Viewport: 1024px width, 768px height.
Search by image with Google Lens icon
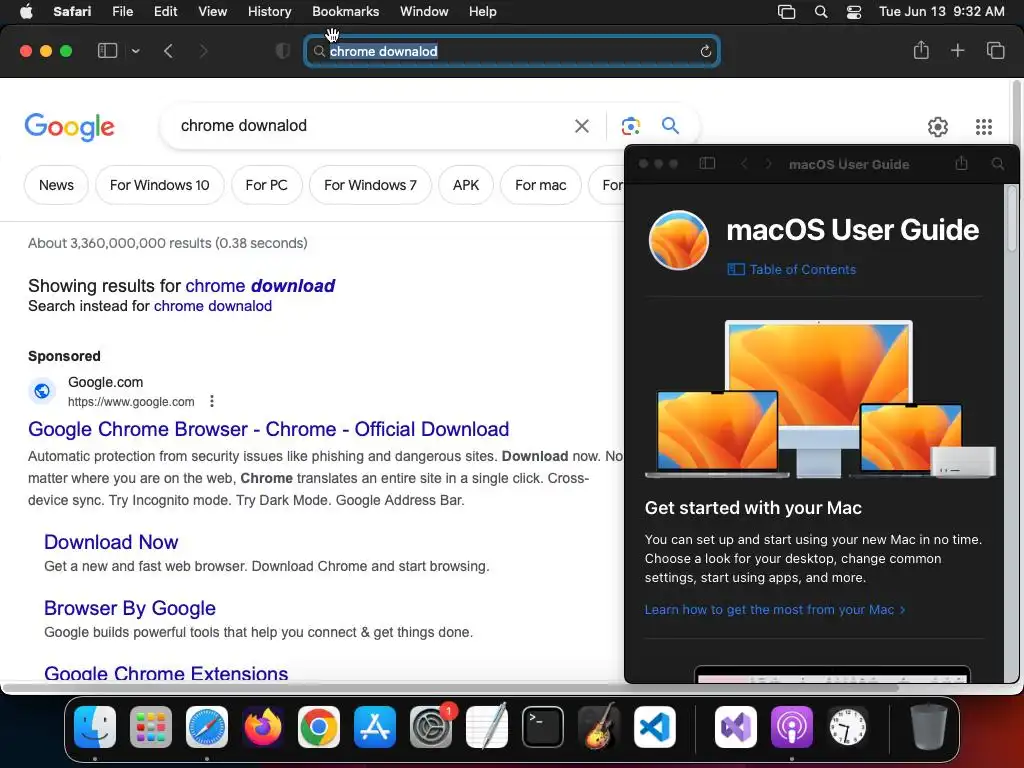click(x=630, y=125)
